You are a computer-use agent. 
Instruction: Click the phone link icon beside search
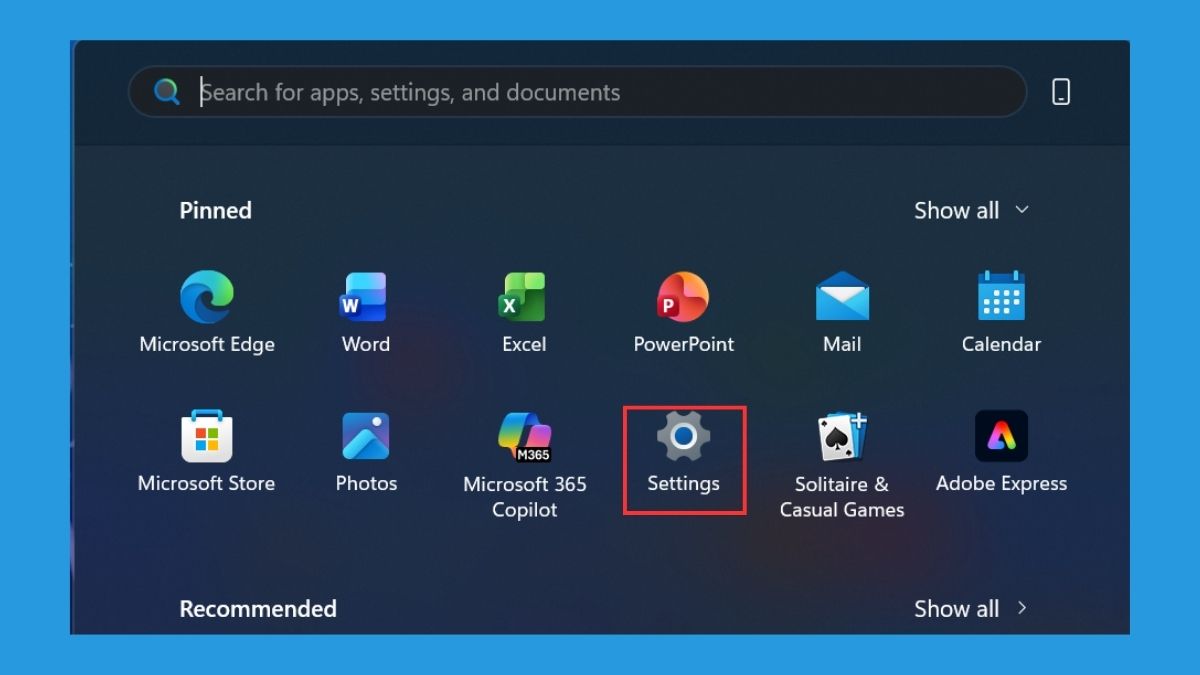[x=1061, y=92]
